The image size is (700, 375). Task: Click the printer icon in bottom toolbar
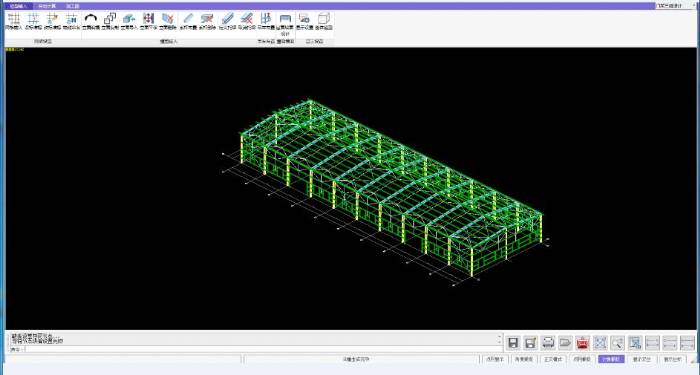pos(548,343)
